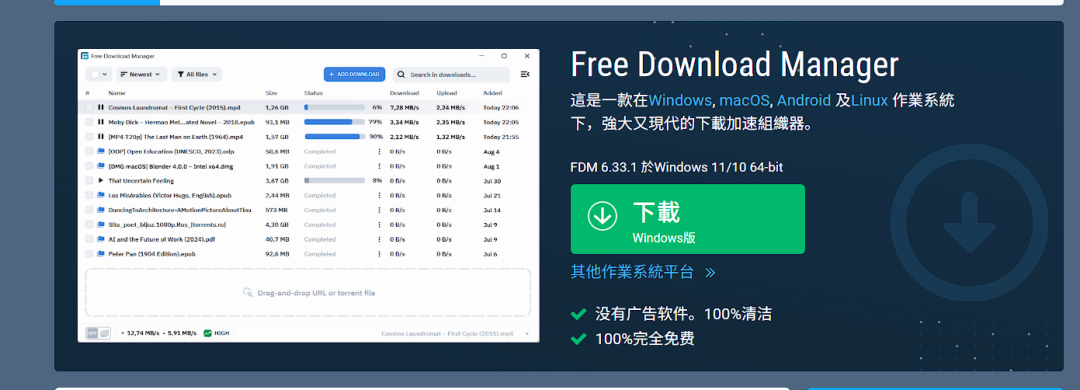Open the 其他作業系統平台 link
1080x390 pixels.
(643, 271)
